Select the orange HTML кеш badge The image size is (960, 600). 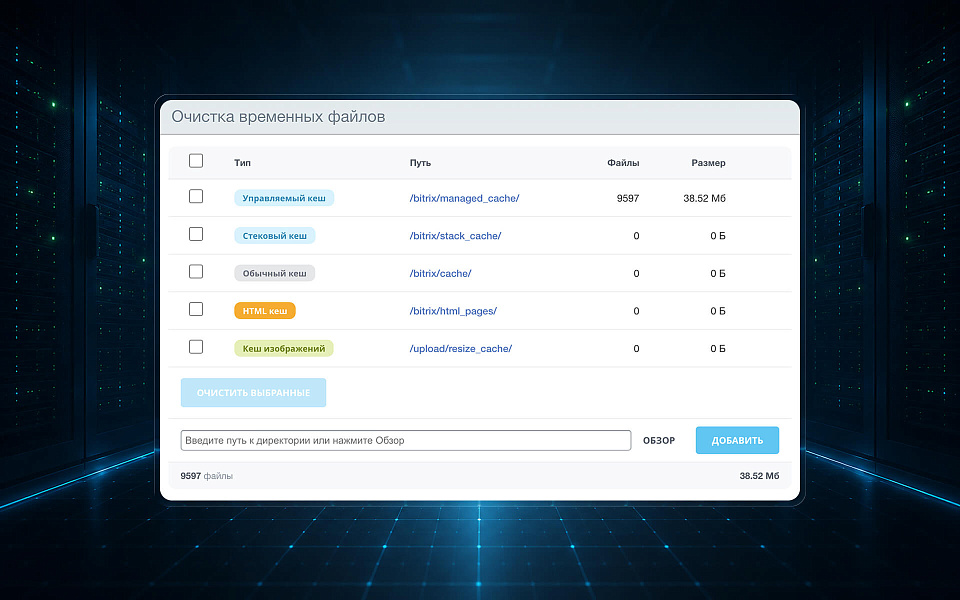tap(265, 311)
